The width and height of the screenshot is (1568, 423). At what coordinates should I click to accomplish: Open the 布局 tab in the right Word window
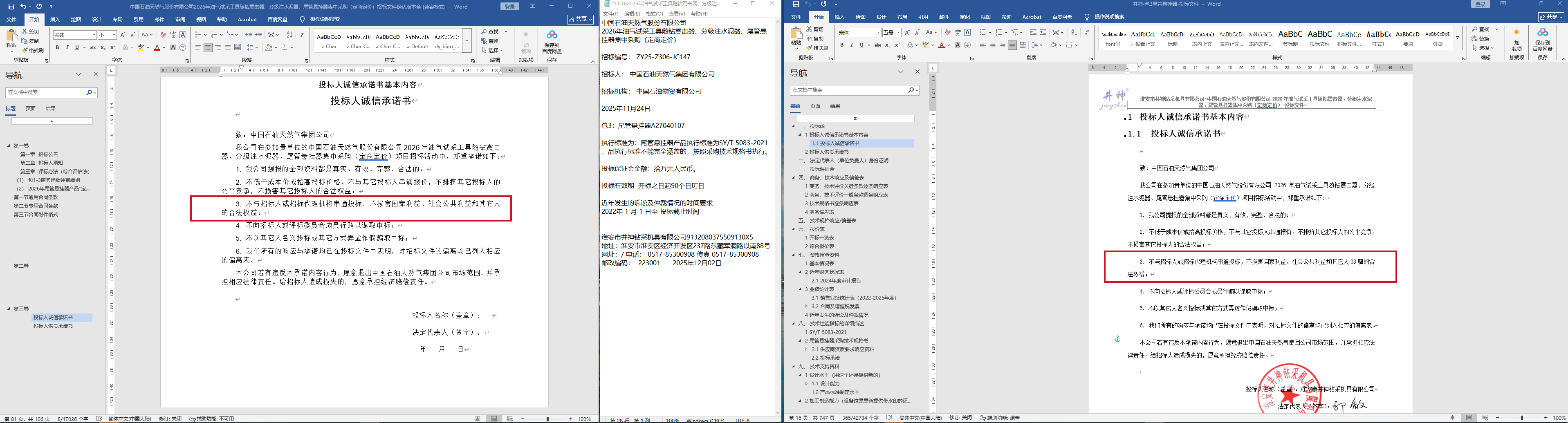click(x=902, y=17)
